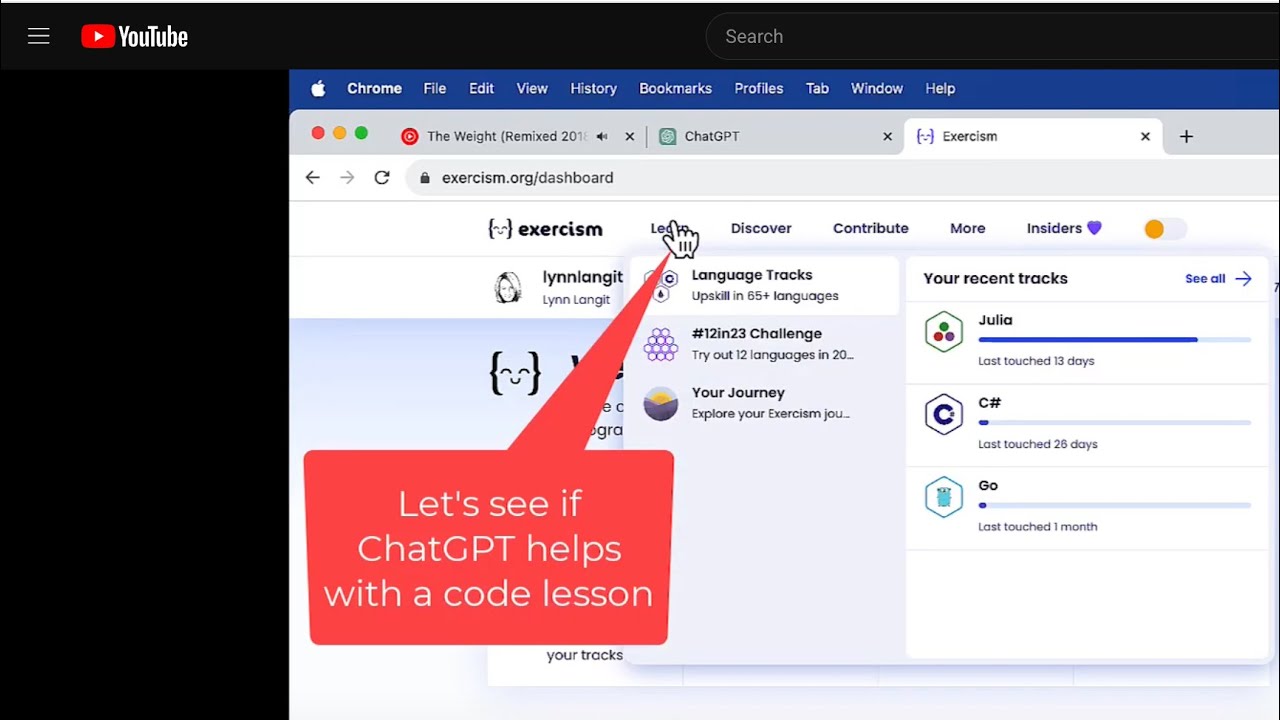
Task: Open the Exercism logo home link
Action: [545, 229]
